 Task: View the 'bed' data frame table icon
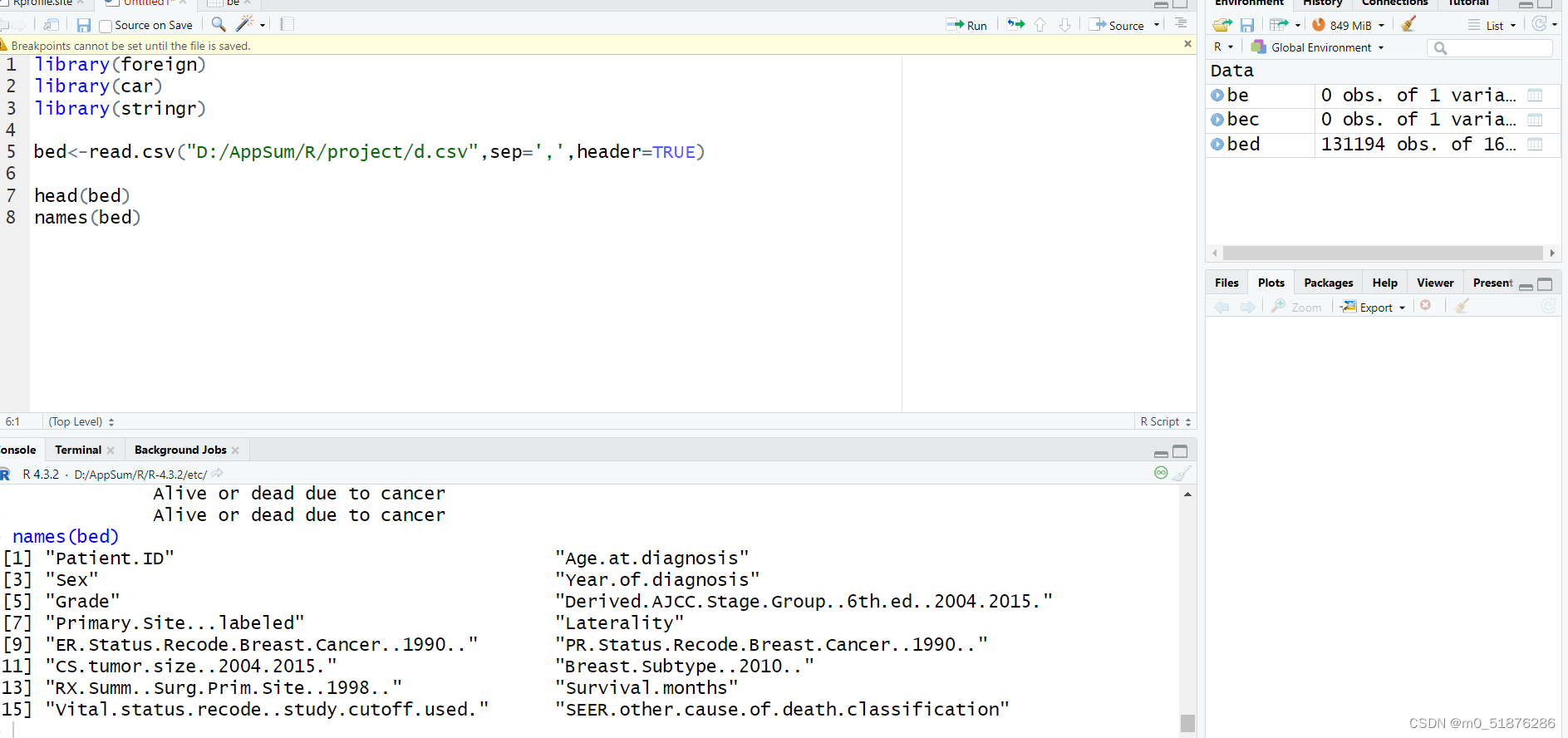(1535, 145)
